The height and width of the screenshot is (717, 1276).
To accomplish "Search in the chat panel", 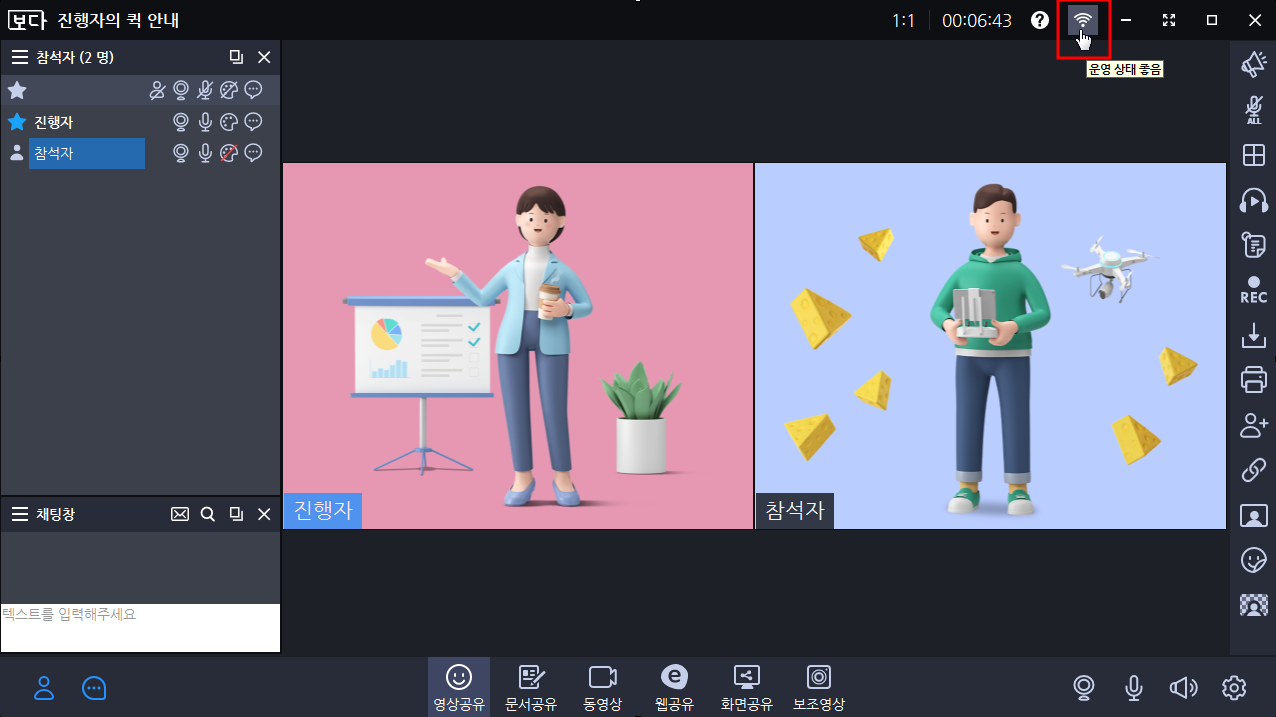I will pos(208,514).
